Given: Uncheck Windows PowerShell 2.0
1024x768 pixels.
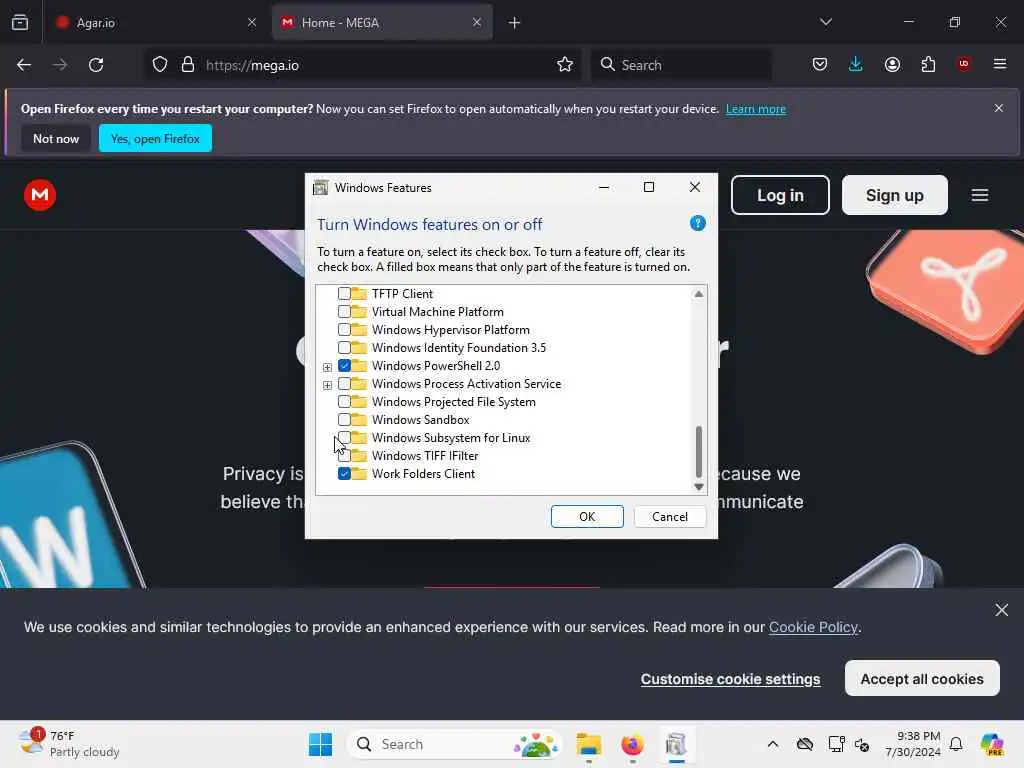Looking at the screenshot, I should tap(344, 366).
